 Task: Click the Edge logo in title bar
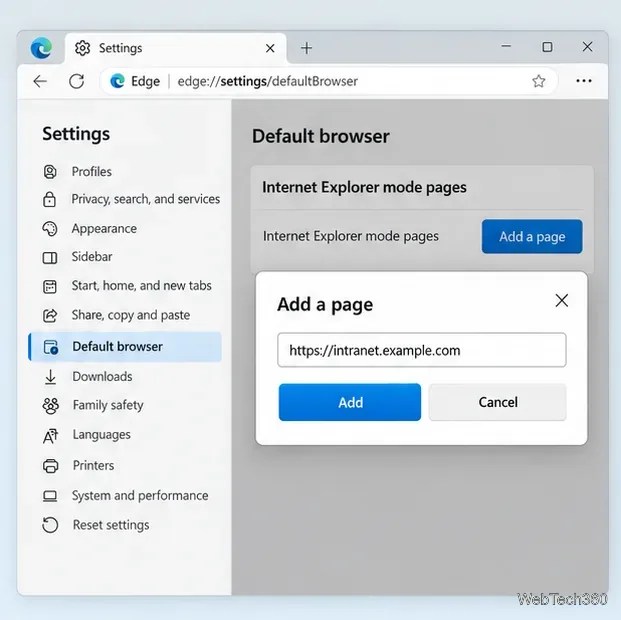click(x=41, y=48)
